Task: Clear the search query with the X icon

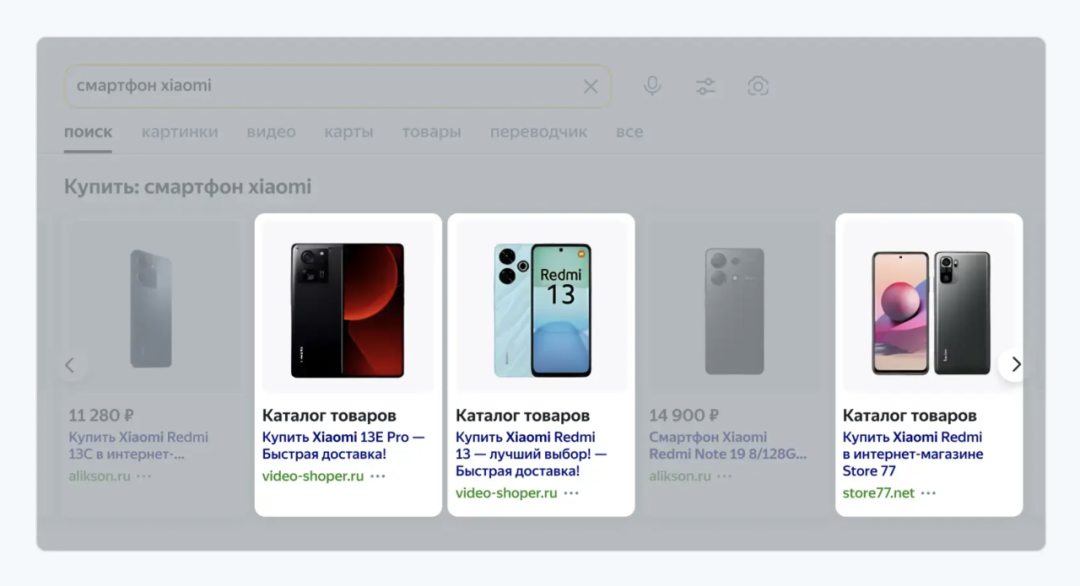Action: [590, 86]
